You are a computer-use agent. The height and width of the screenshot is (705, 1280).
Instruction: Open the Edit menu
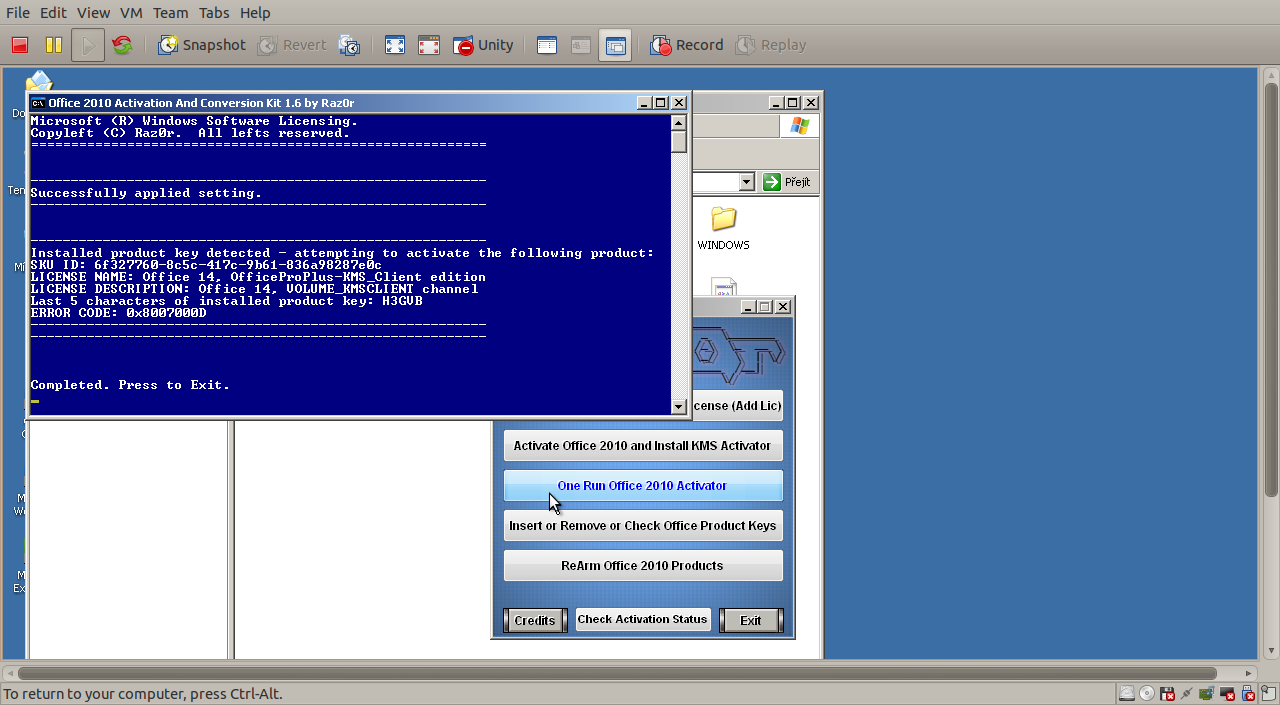pos(53,13)
